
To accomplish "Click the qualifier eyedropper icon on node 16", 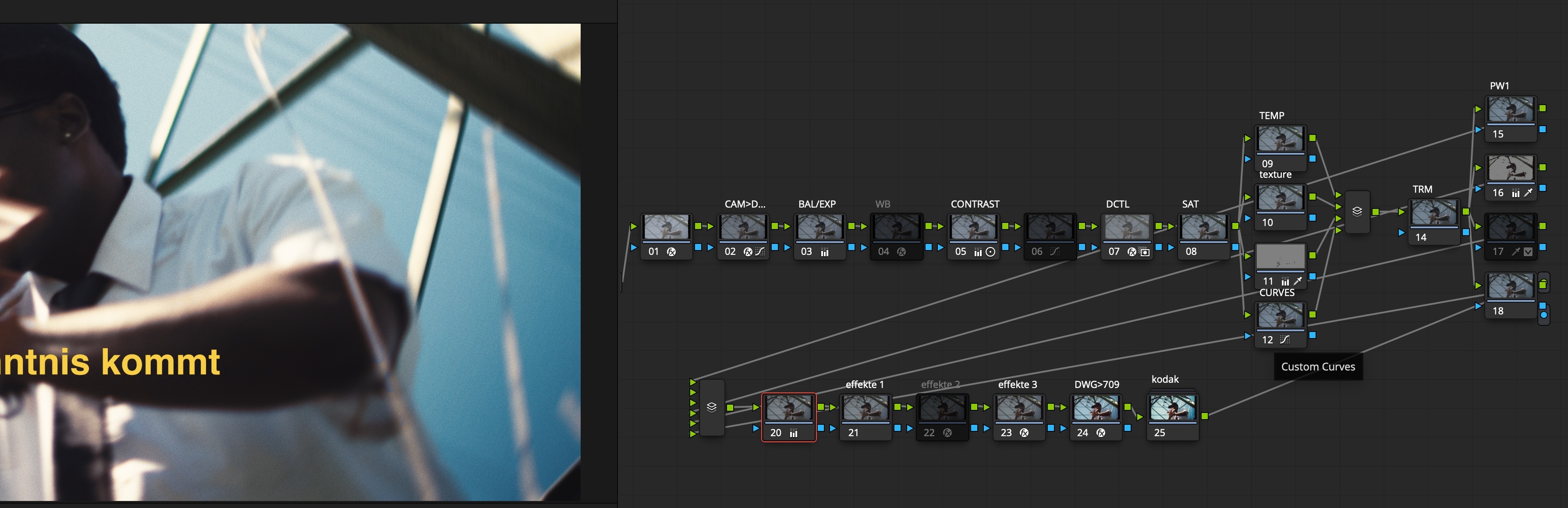I will (1528, 193).
